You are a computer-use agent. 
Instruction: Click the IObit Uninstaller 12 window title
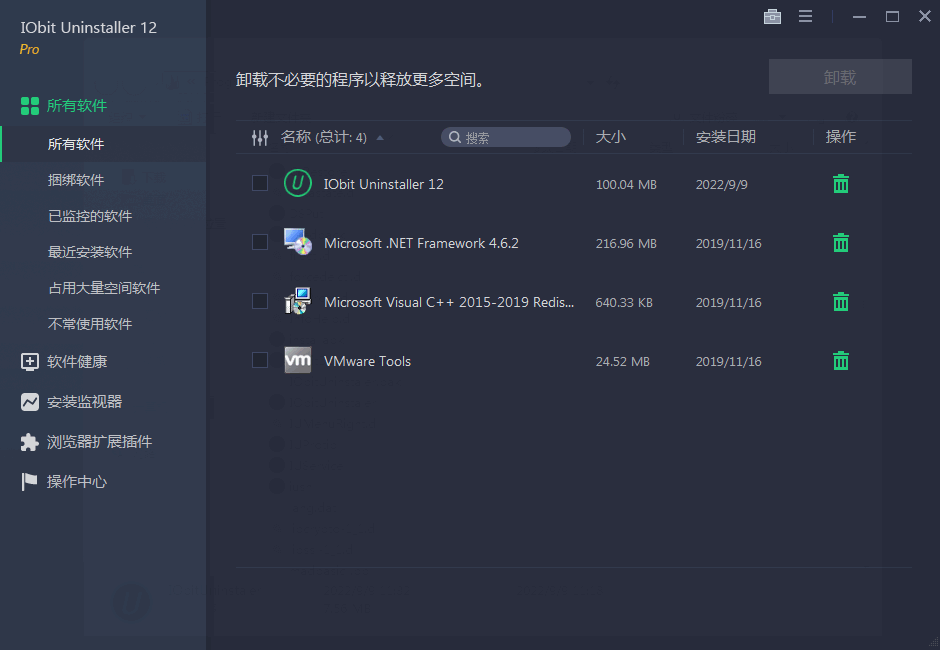tap(89, 28)
